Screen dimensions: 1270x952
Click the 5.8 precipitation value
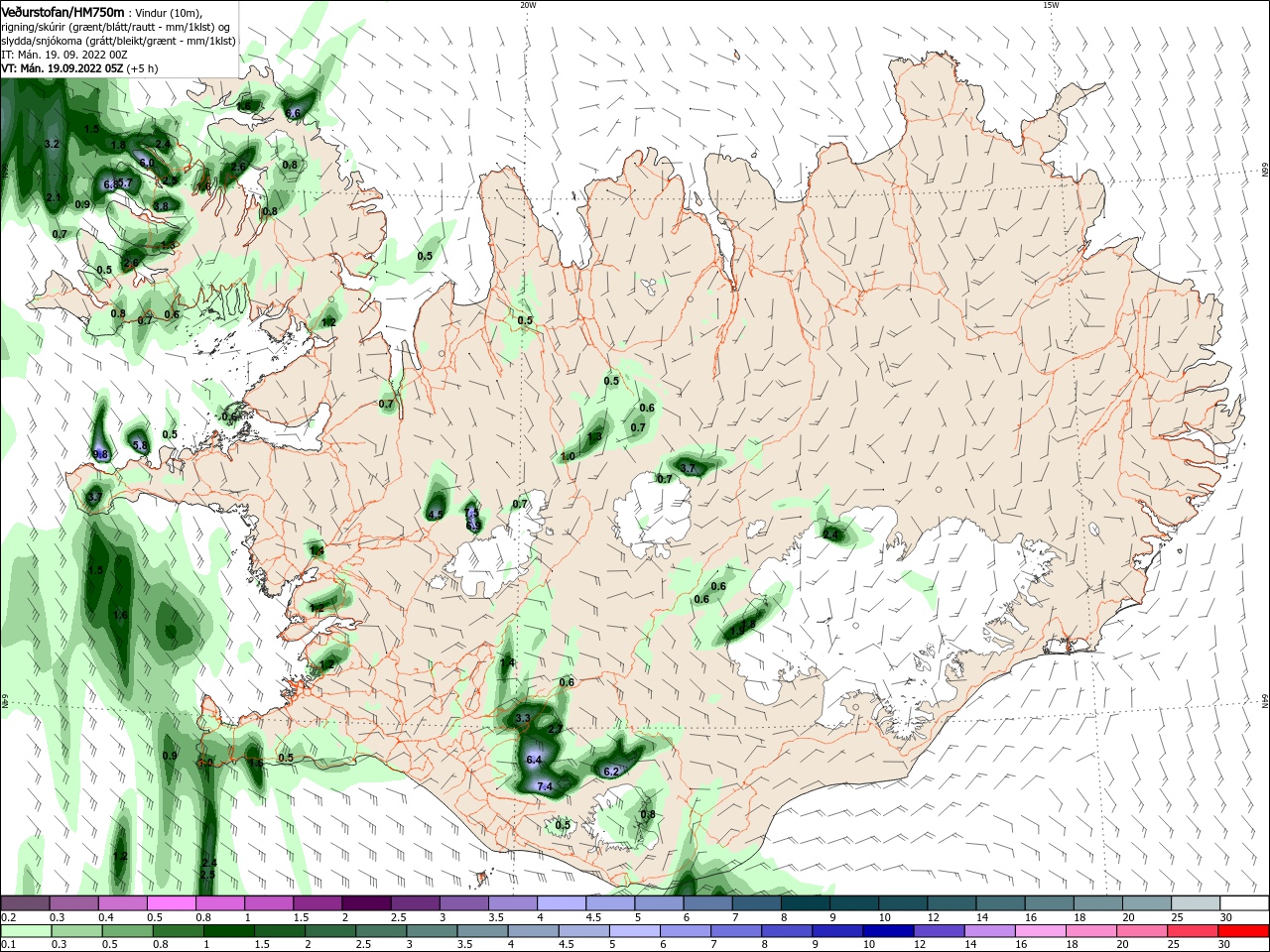click(140, 446)
